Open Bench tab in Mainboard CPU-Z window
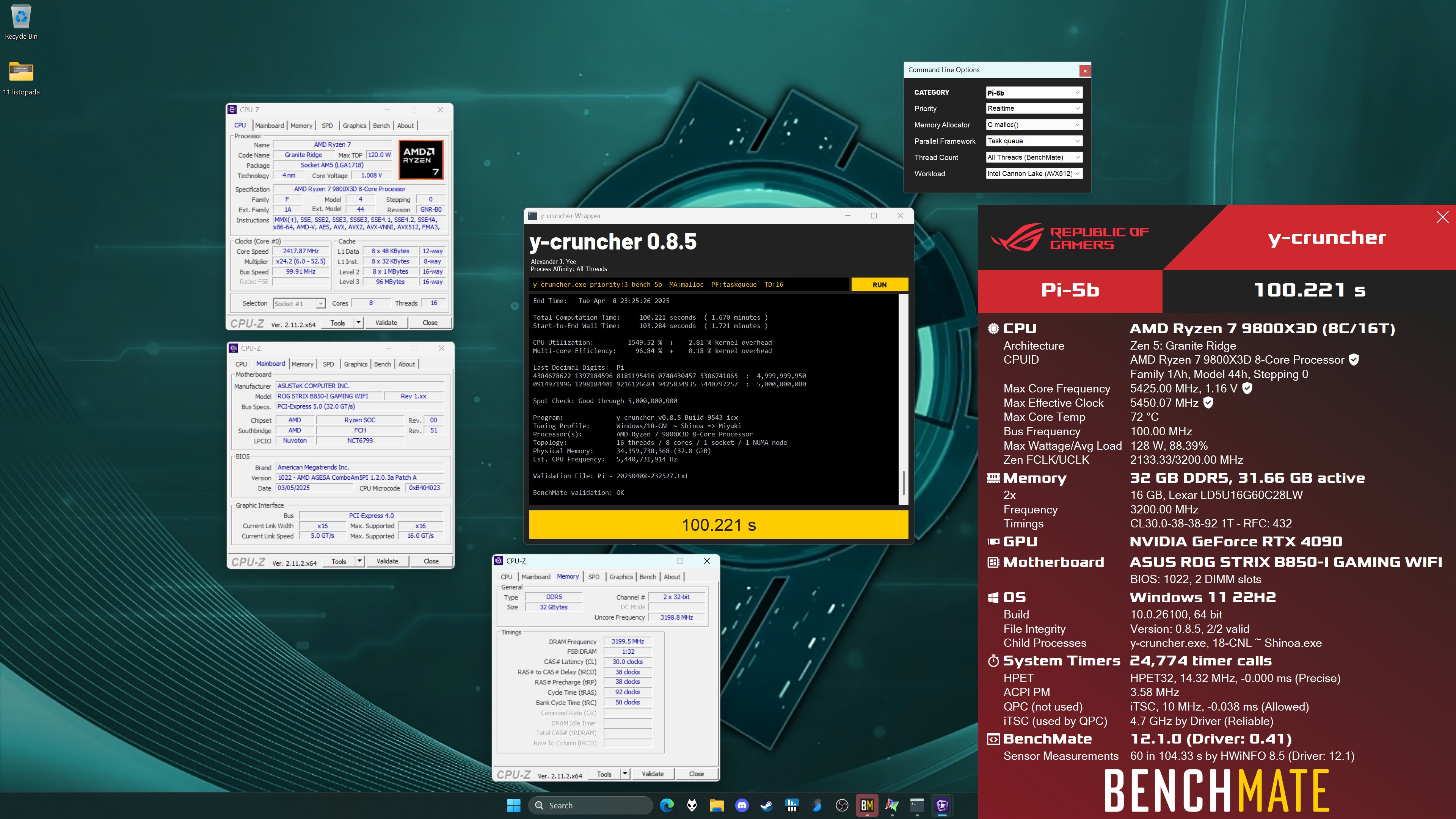This screenshot has width=1456, height=819. [383, 364]
